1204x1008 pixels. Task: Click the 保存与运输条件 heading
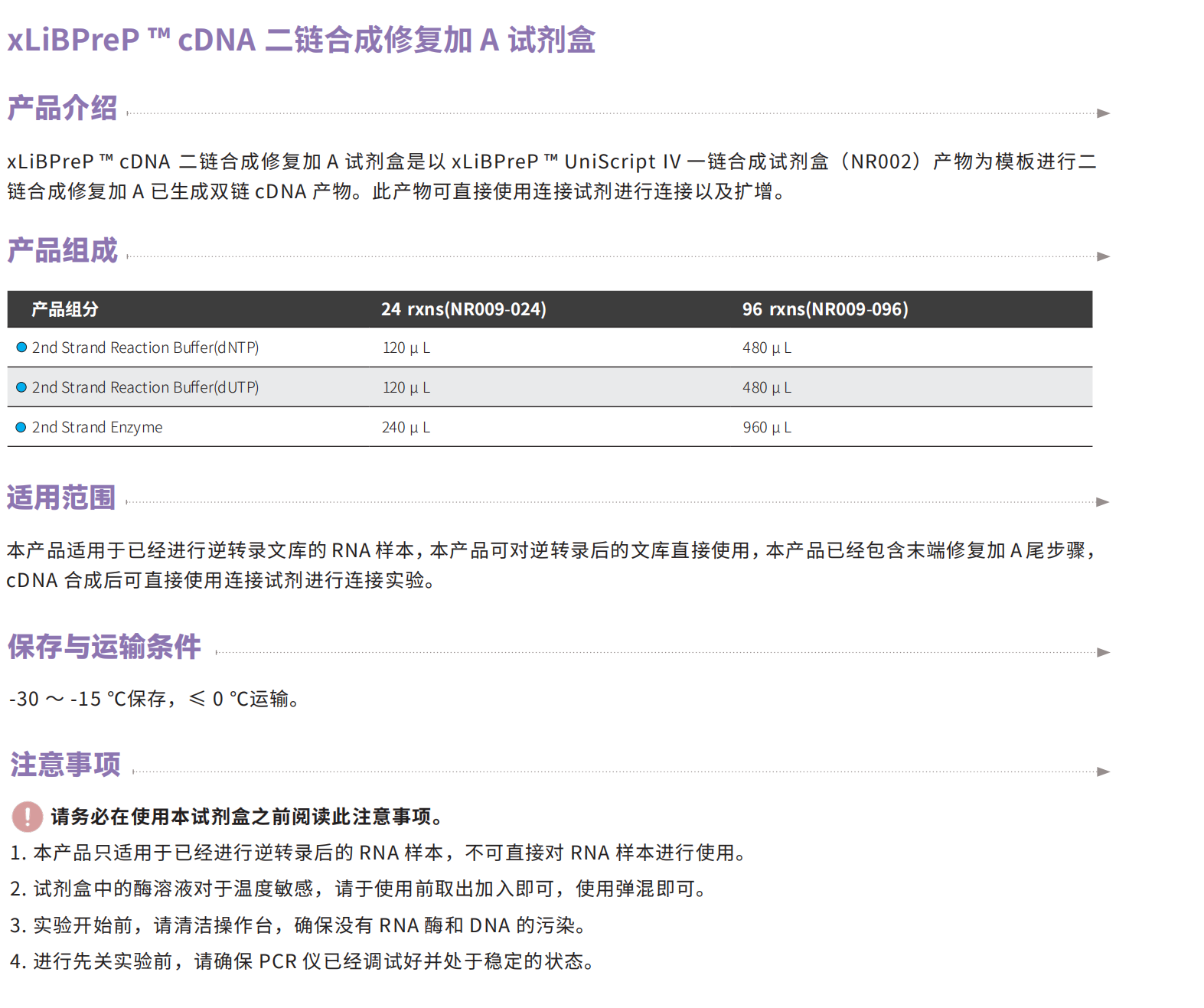[104, 647]
